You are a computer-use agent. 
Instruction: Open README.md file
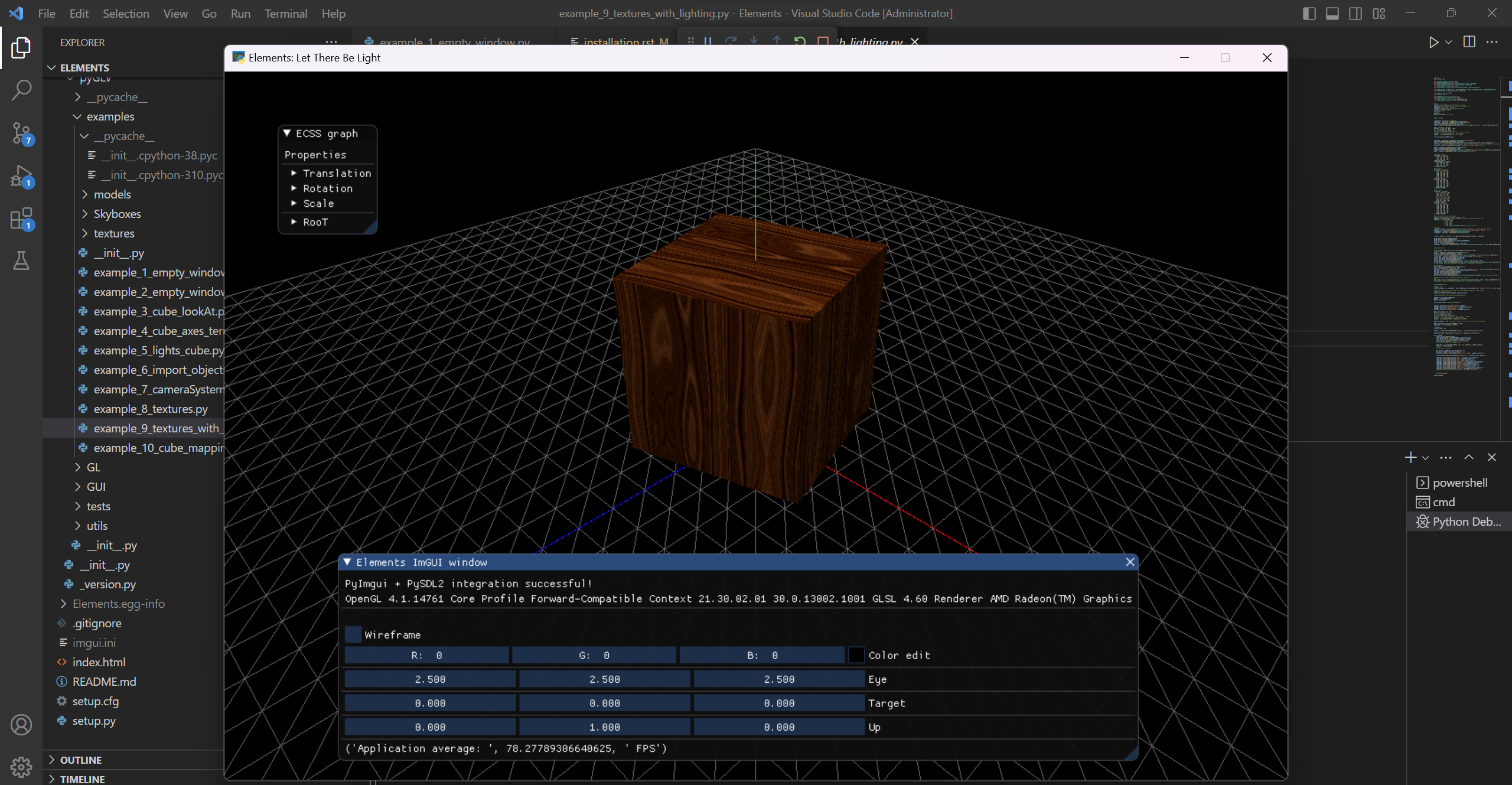[104, 682]
